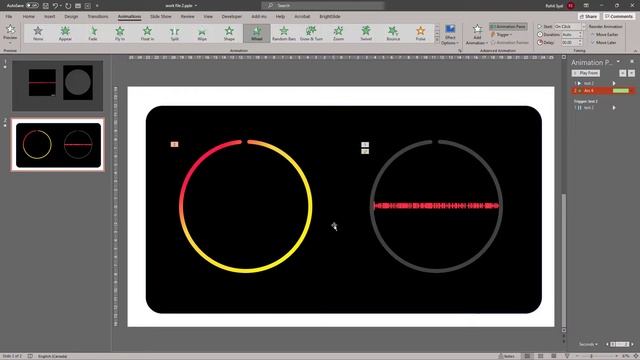Choose the Swivel animation
640x360 pixels.
(366, 33)
